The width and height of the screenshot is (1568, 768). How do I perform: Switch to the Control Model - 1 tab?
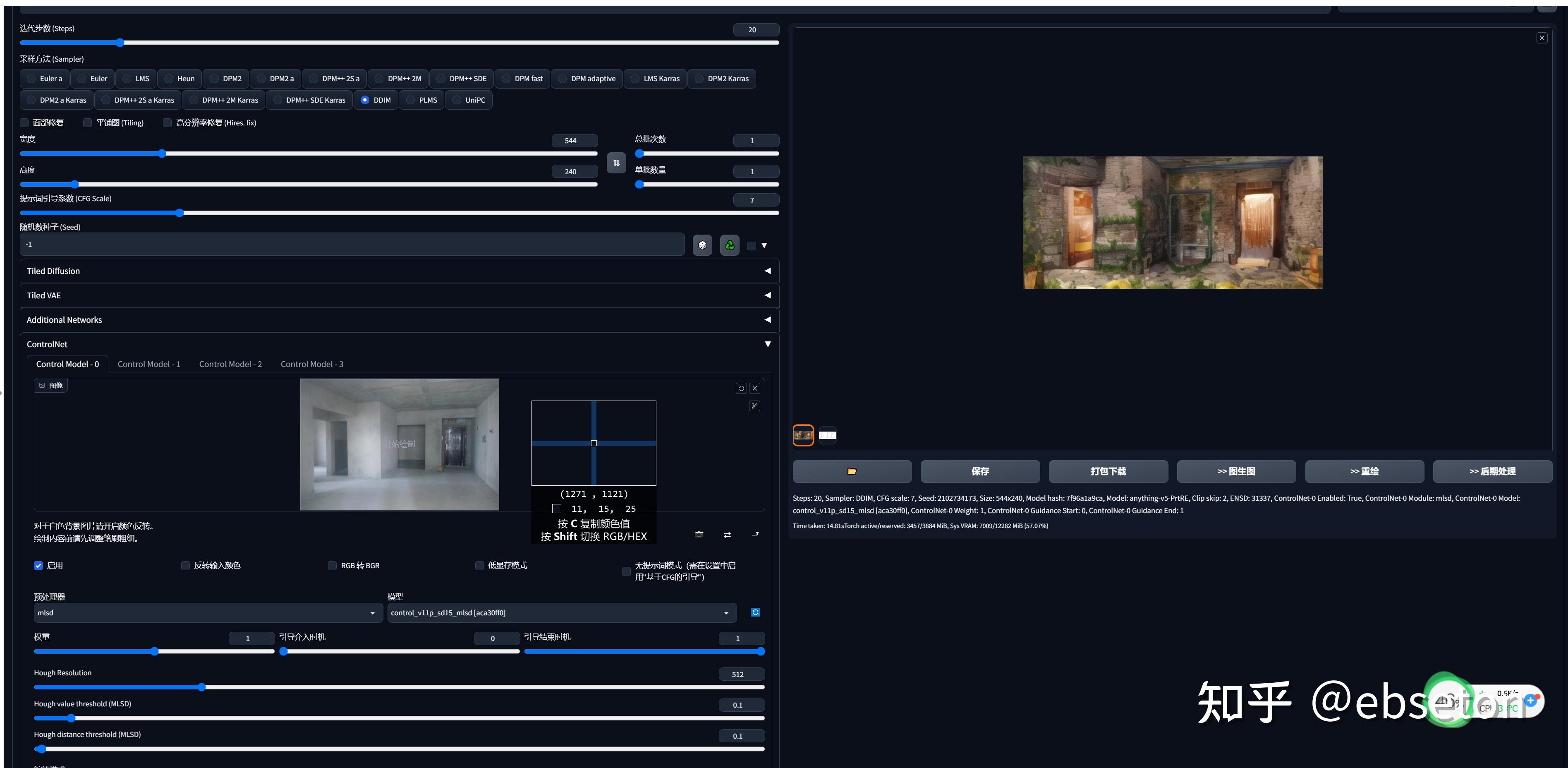coord(148,364)
